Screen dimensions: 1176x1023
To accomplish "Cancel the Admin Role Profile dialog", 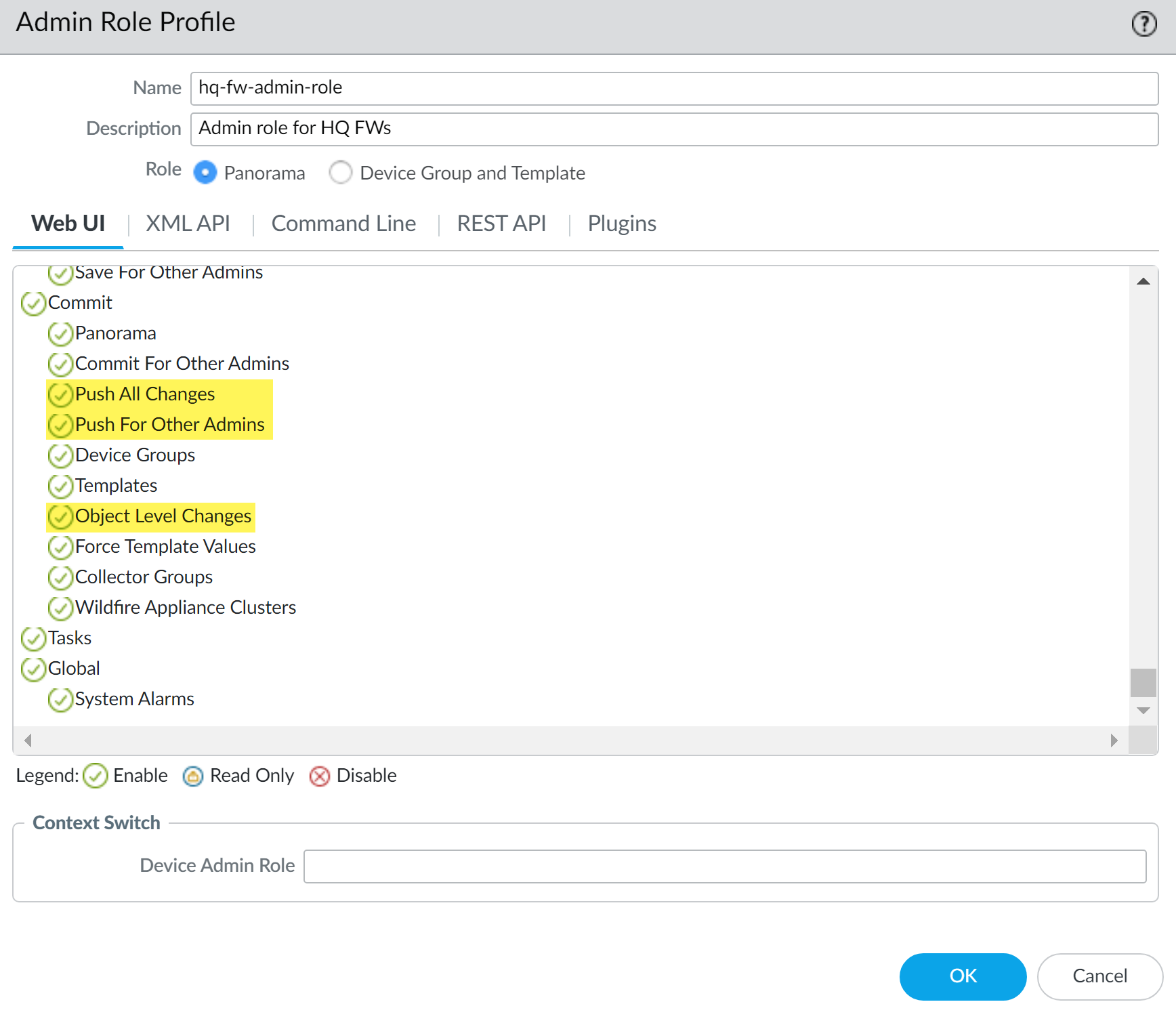I will 1099,976.
